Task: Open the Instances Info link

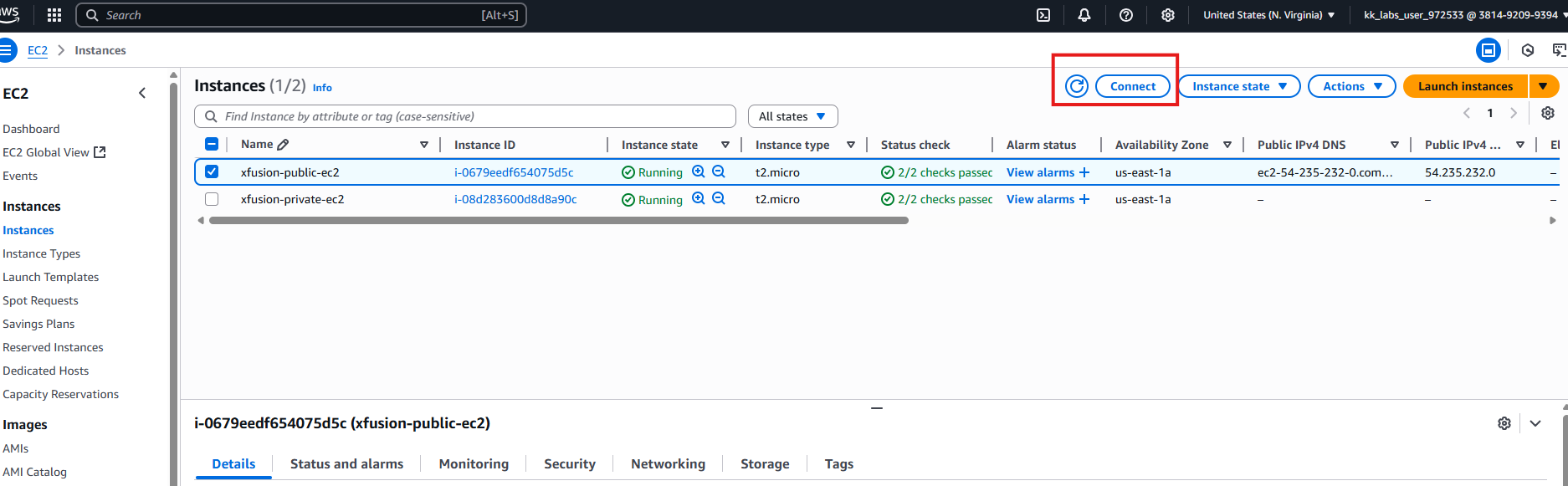Action: [322, 87]
